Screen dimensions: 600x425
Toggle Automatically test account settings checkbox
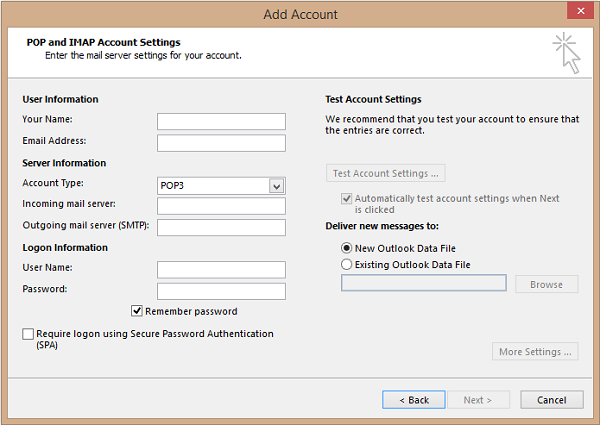click(346, 199)
